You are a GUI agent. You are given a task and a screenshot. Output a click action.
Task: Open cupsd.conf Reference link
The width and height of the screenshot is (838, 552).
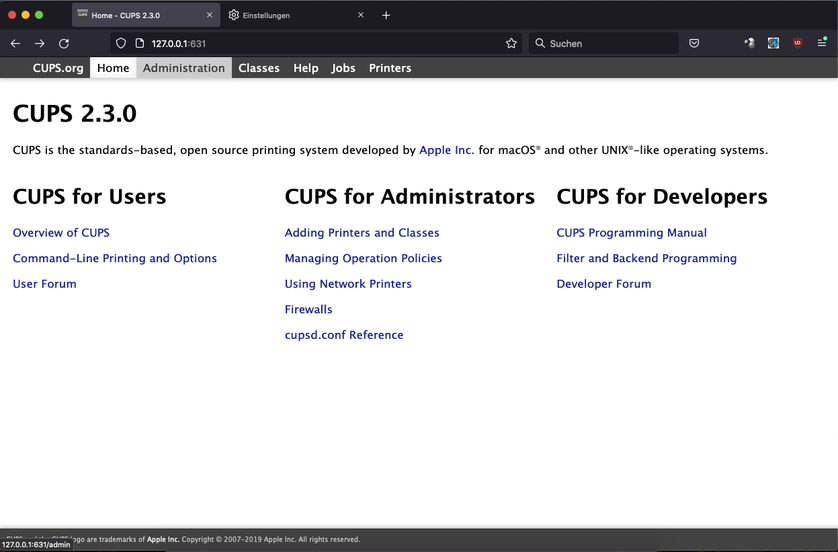344,335
